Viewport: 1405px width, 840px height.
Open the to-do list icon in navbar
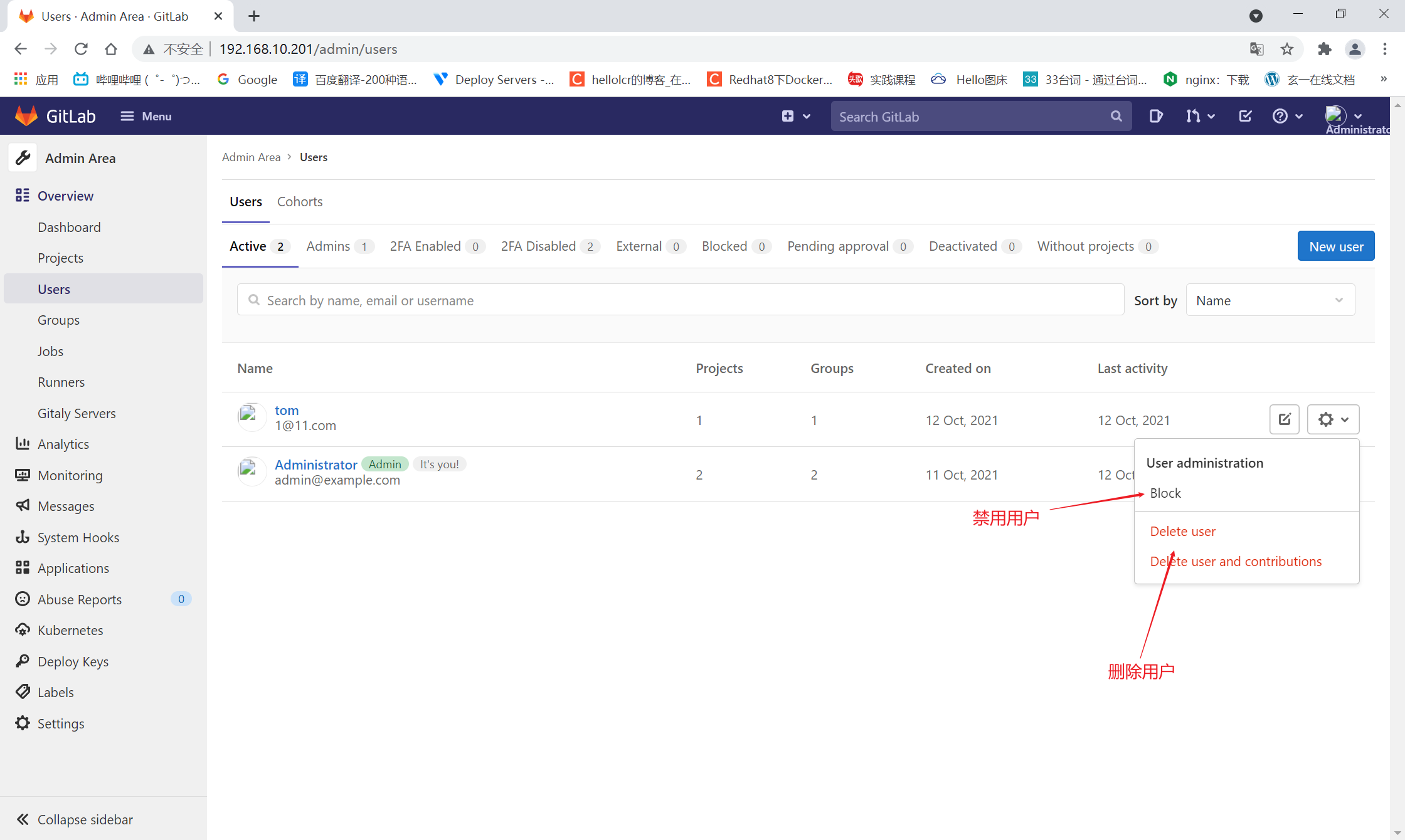[x=1245, y=116]
